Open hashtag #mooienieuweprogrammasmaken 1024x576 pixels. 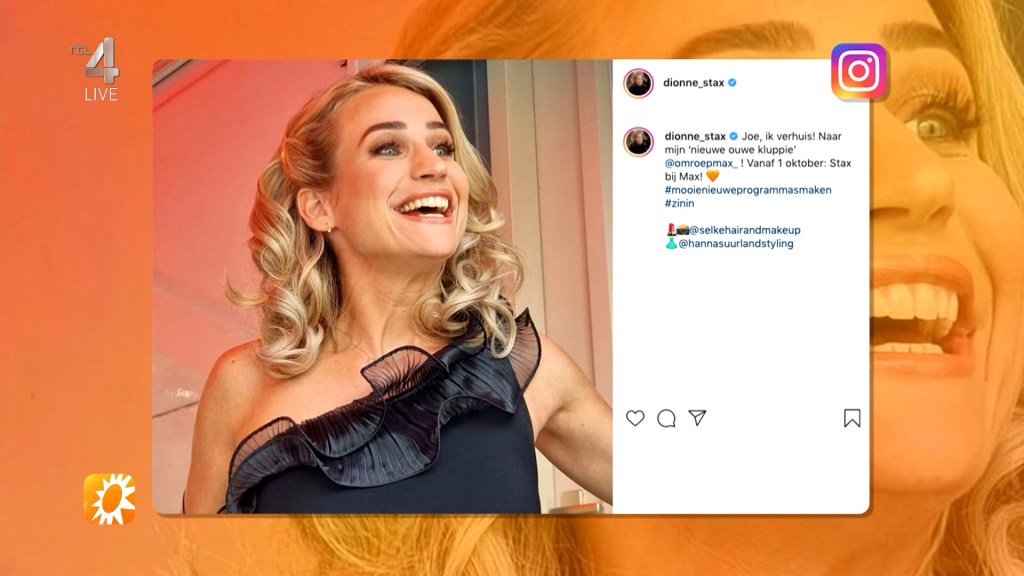[x=748, y=189]
